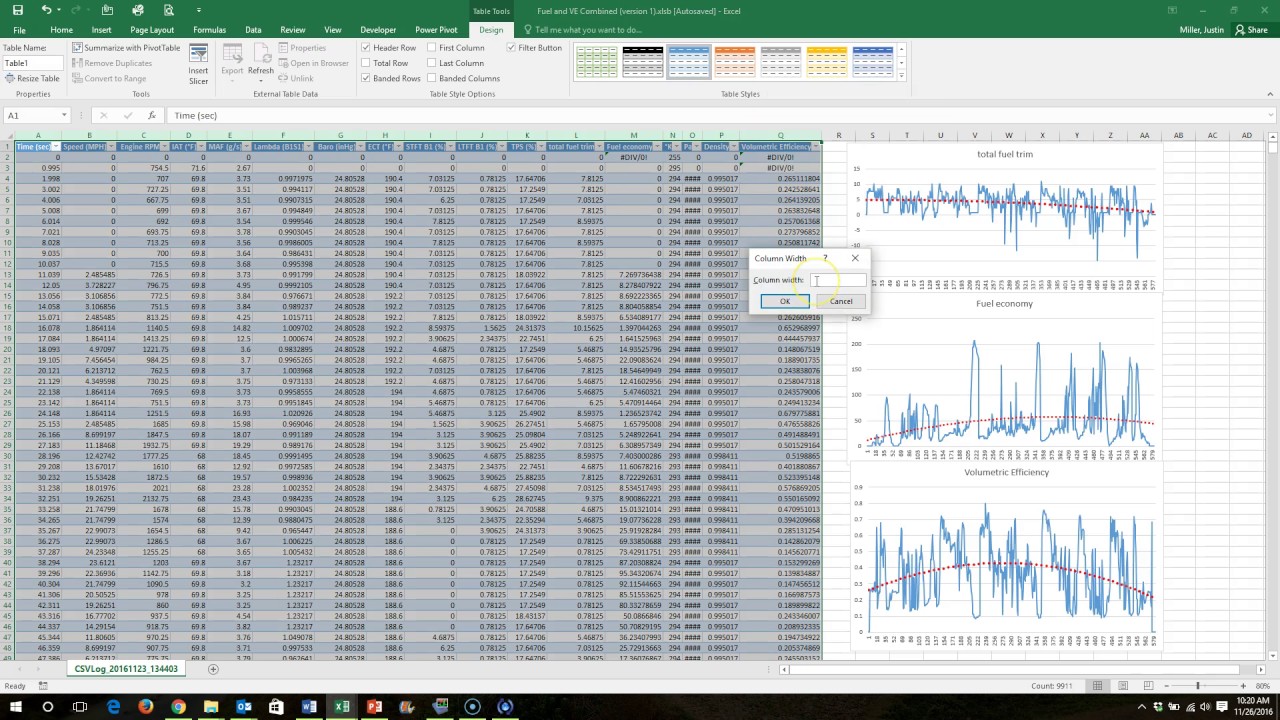1280x720 pixels.
Task: Open Outlook from taskbar
Action: pyautogui.click(x=243, y=707)
